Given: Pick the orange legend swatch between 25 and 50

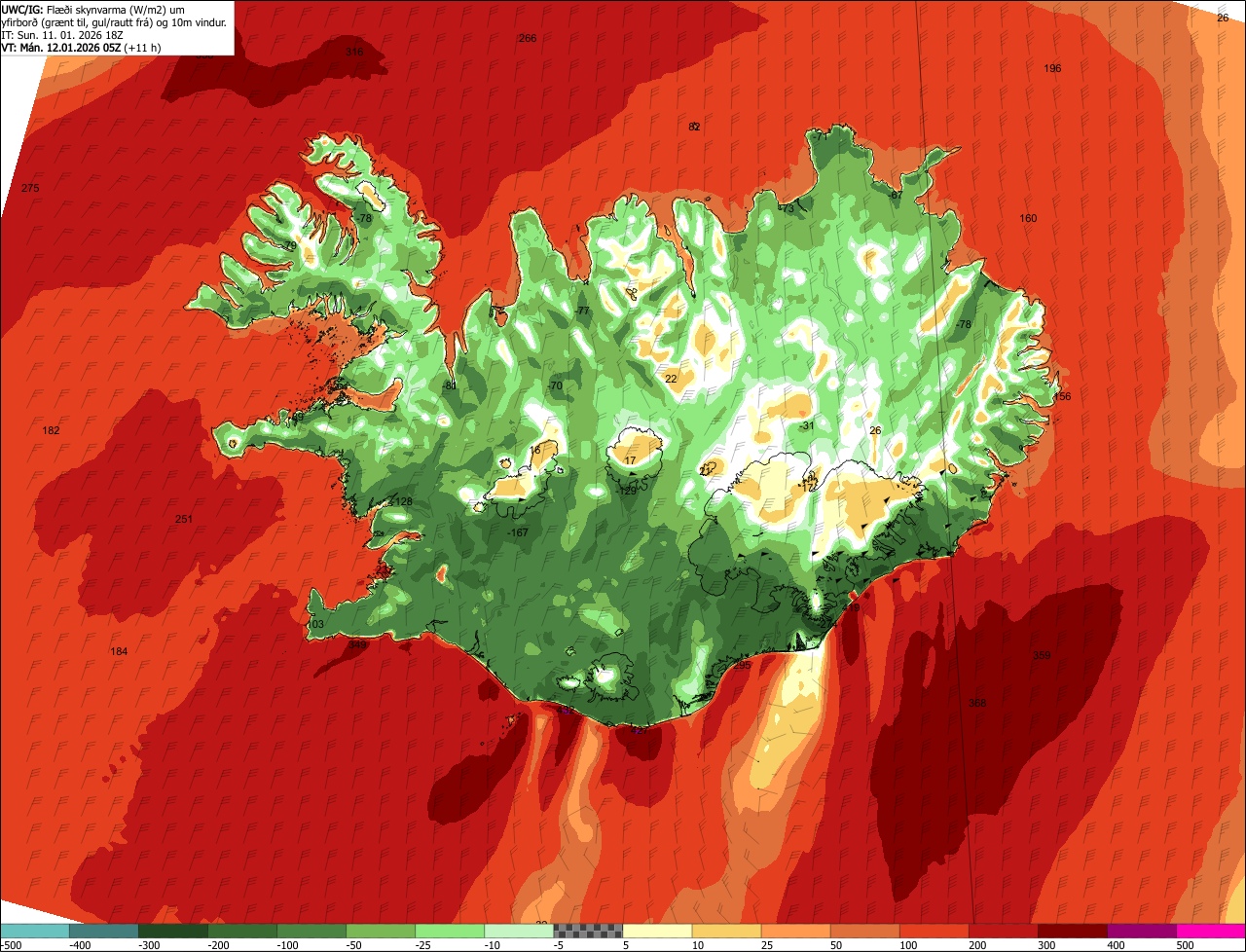Looking at the screenshot, I should 795,931.
